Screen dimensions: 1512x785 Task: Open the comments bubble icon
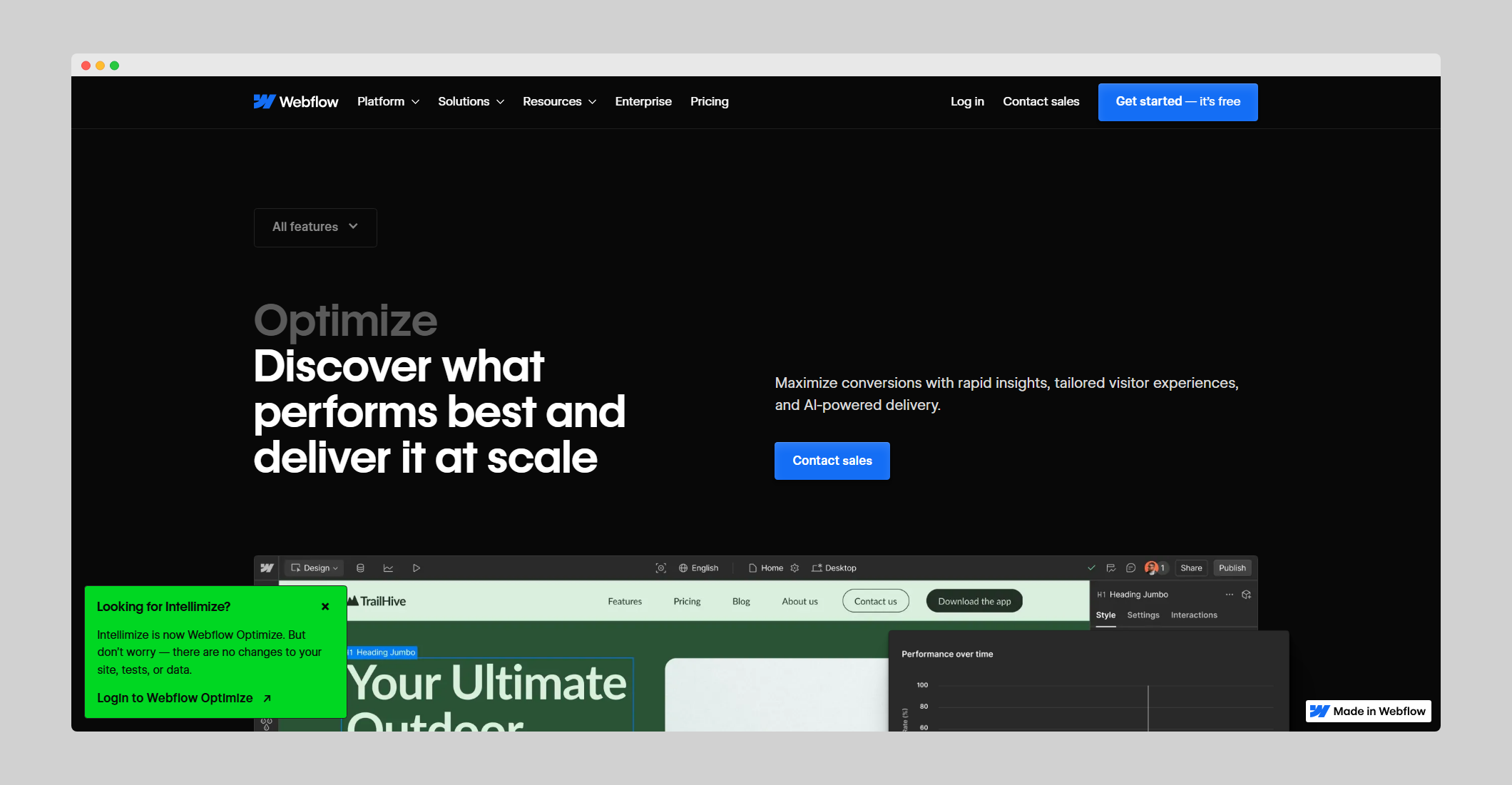[1130, 568]
